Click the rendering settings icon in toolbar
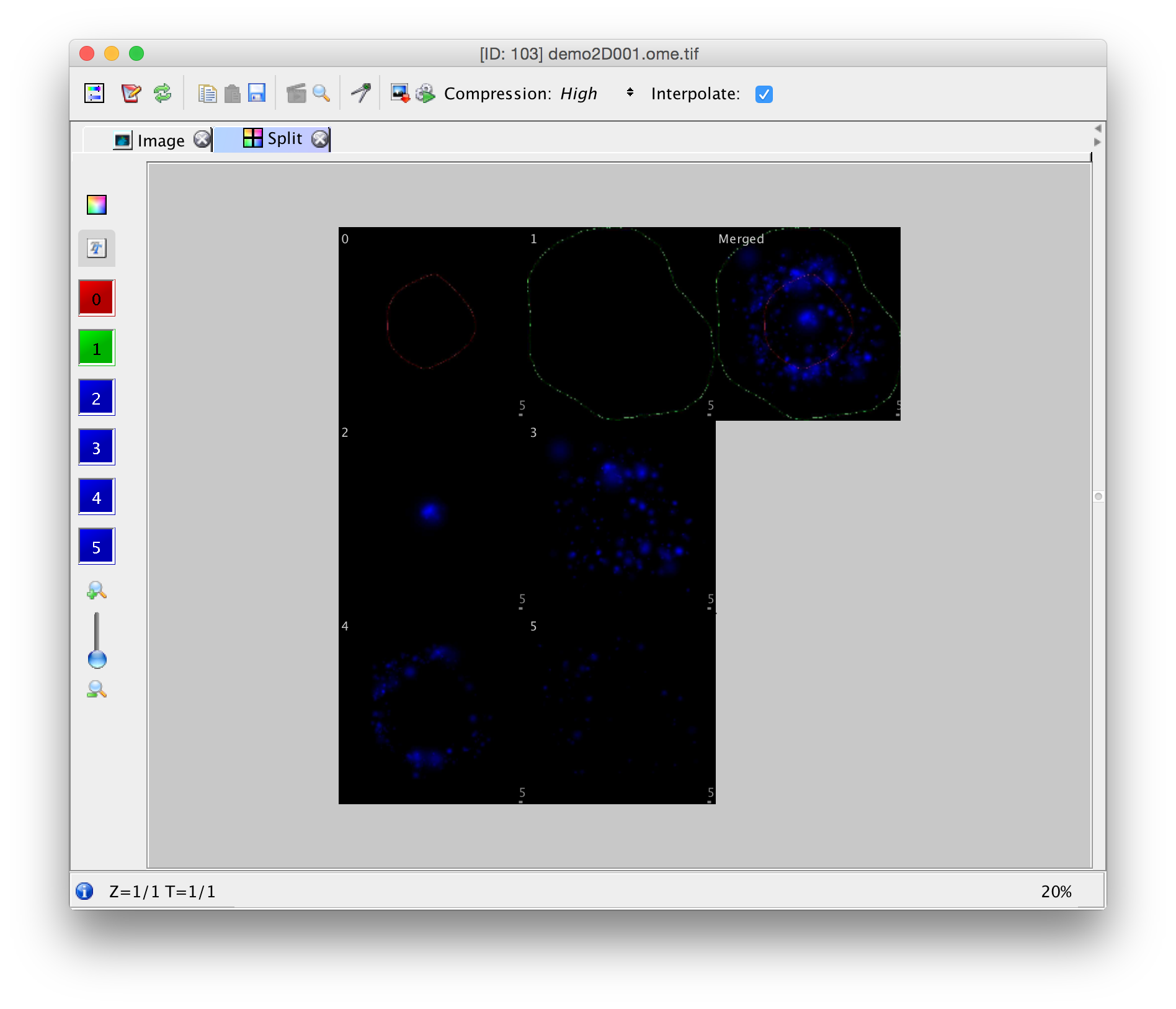The image size is (1176, 1009). pos(94,93)
